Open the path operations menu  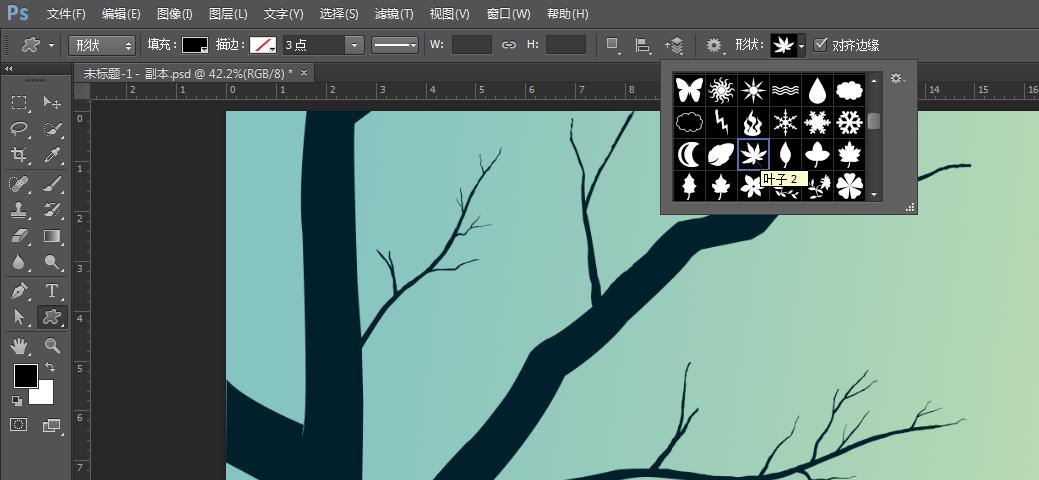612,45
